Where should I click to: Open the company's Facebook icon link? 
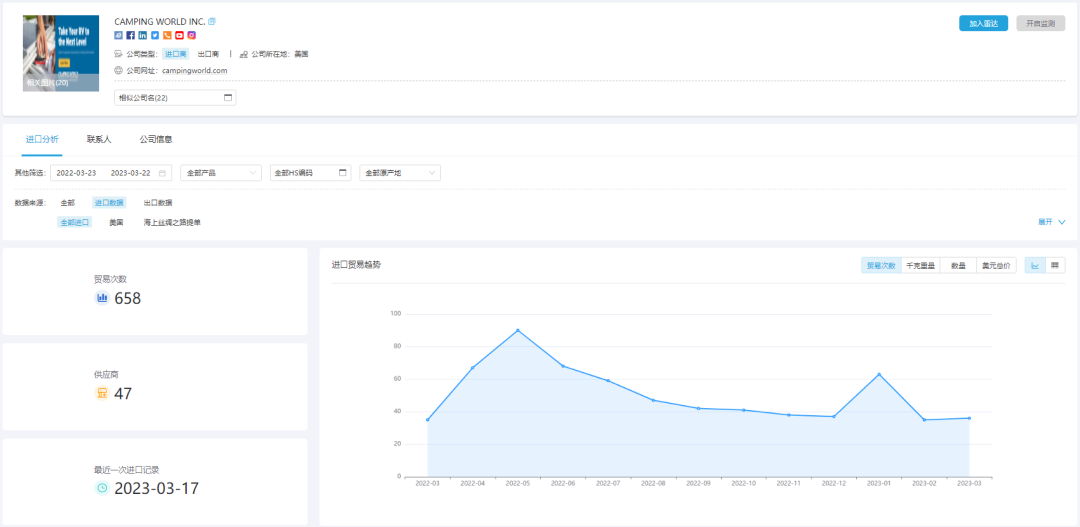(x=131, y=35)
